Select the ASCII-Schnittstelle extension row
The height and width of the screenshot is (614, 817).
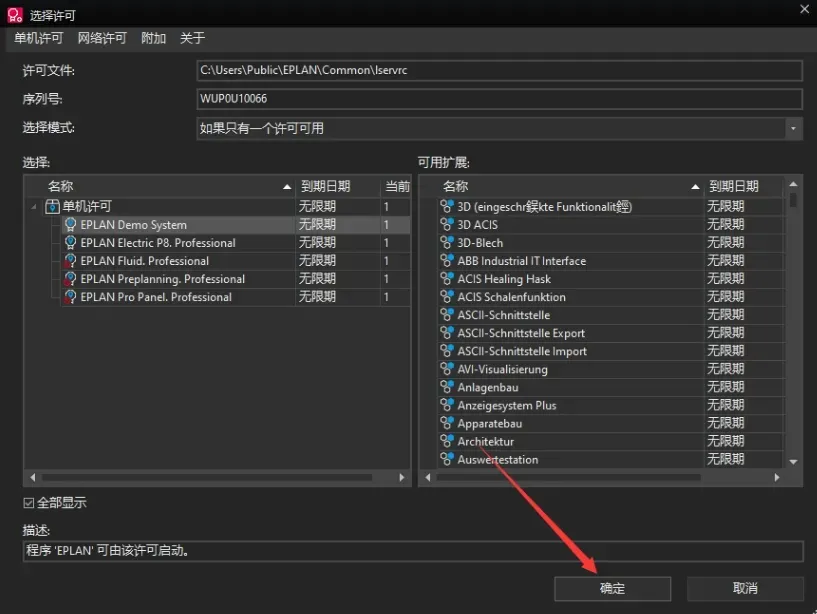coord(611,315)
